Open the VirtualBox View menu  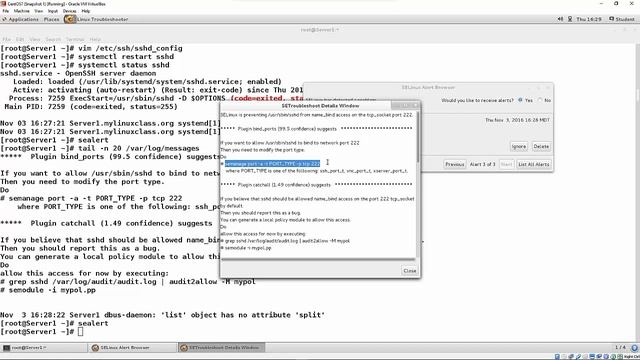click(38, 11)
